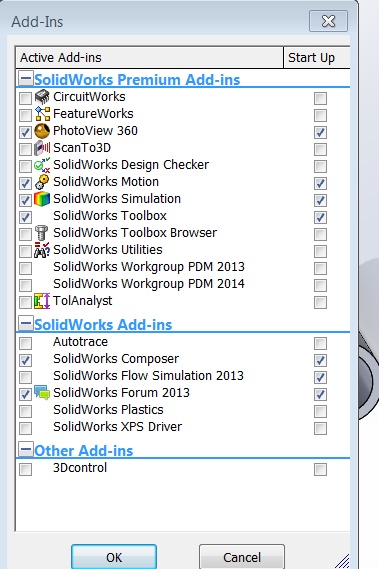The image size is (379, 569).
Task: Enable the Autotrace active add-in checkbox
Action: (25, 343)
